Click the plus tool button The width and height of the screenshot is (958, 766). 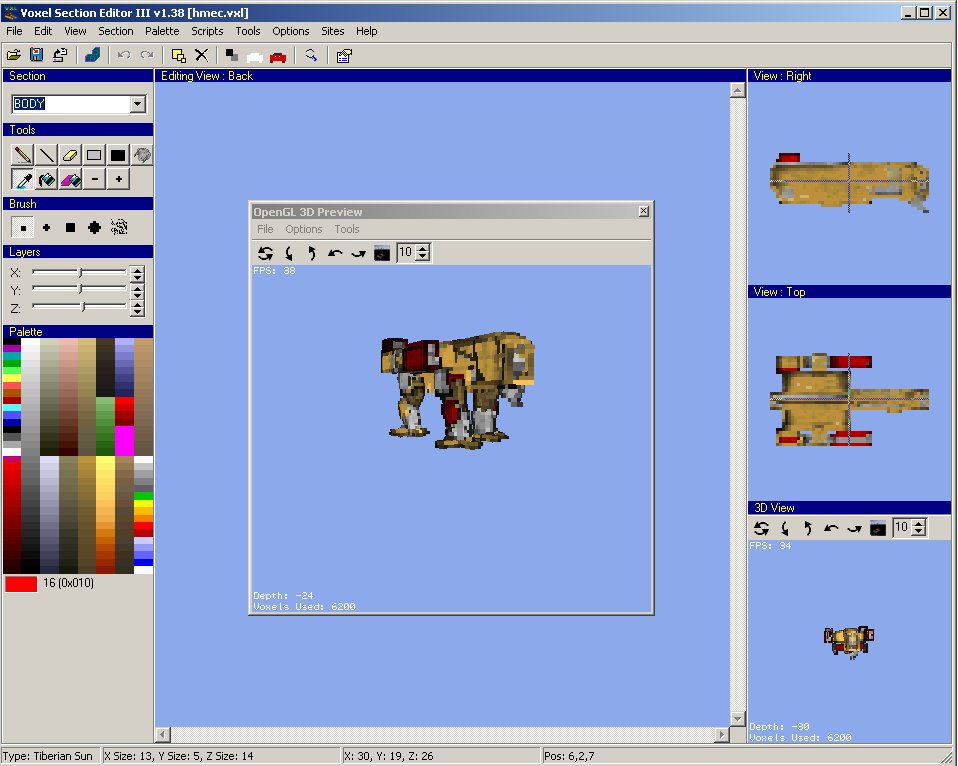pyautogui.click(x=118, y=179)
